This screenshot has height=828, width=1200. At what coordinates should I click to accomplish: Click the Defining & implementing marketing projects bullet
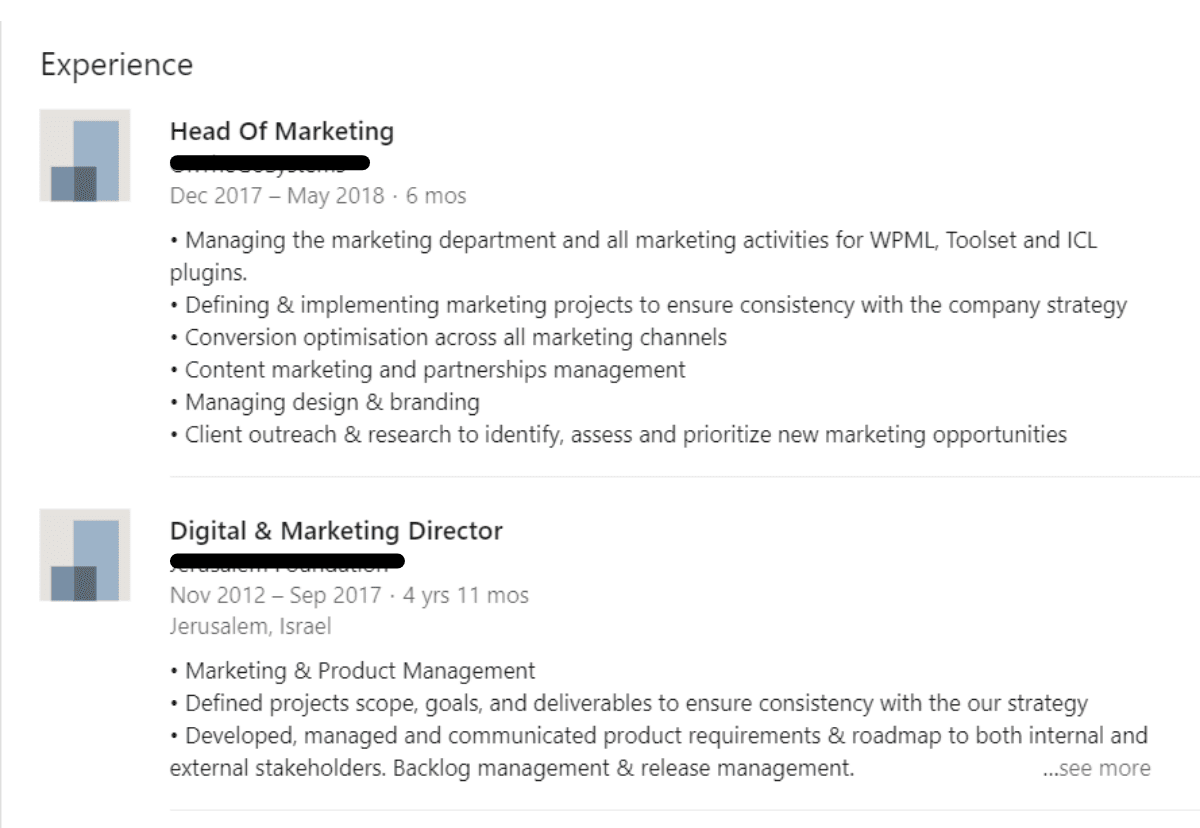pos(649,305)
